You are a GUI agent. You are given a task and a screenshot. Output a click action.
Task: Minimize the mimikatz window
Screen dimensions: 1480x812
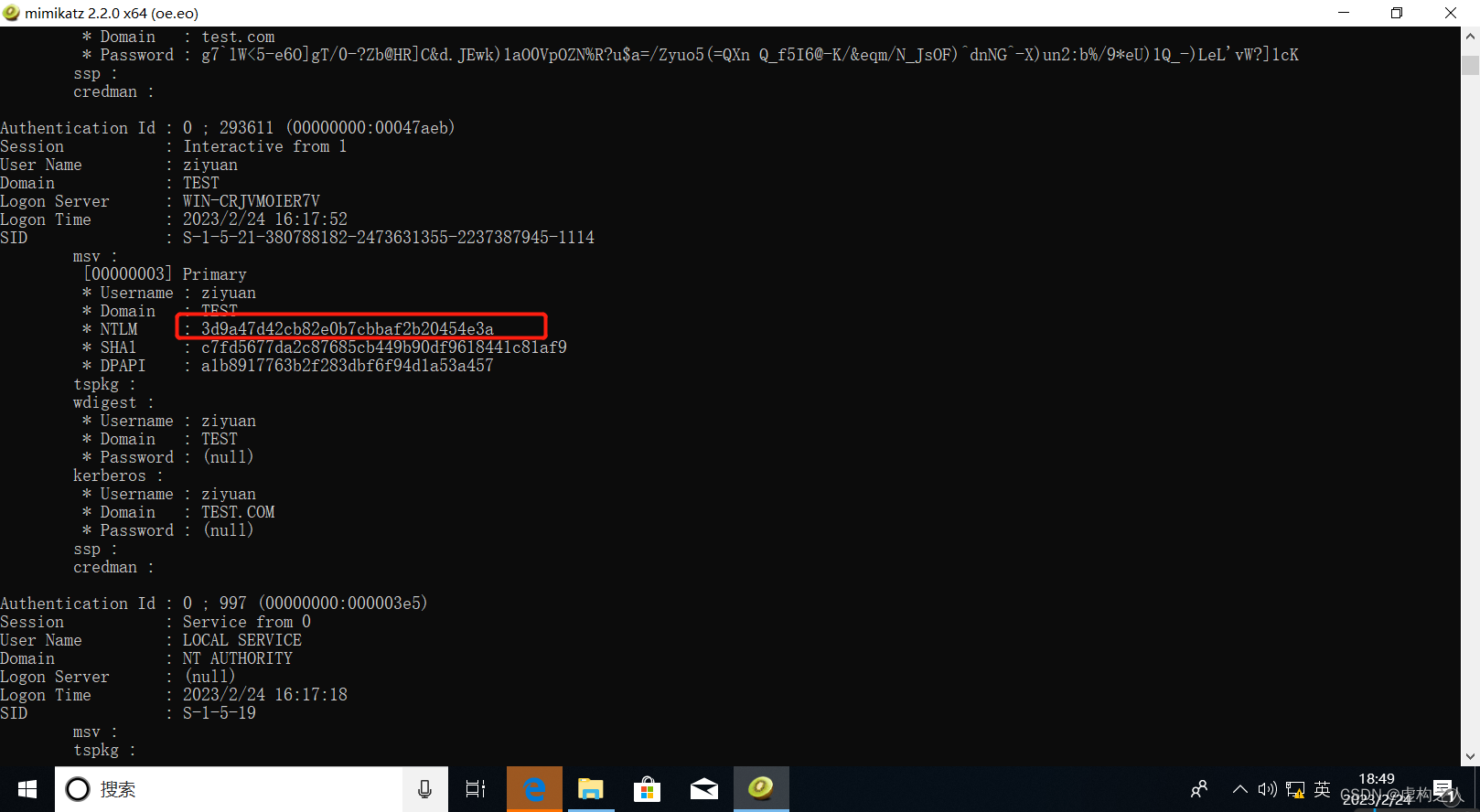1344,13
